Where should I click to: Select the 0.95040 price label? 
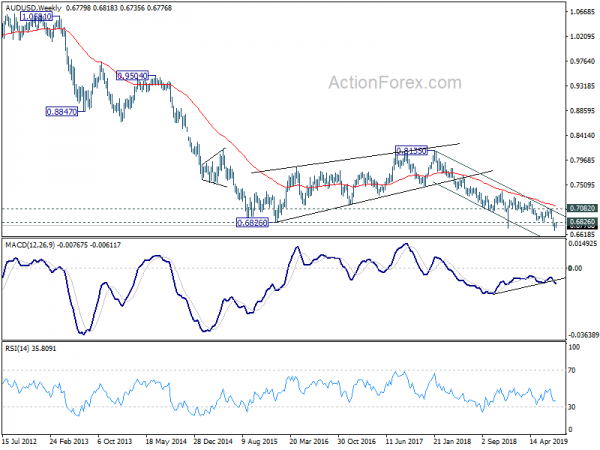(x=132, y=76)
